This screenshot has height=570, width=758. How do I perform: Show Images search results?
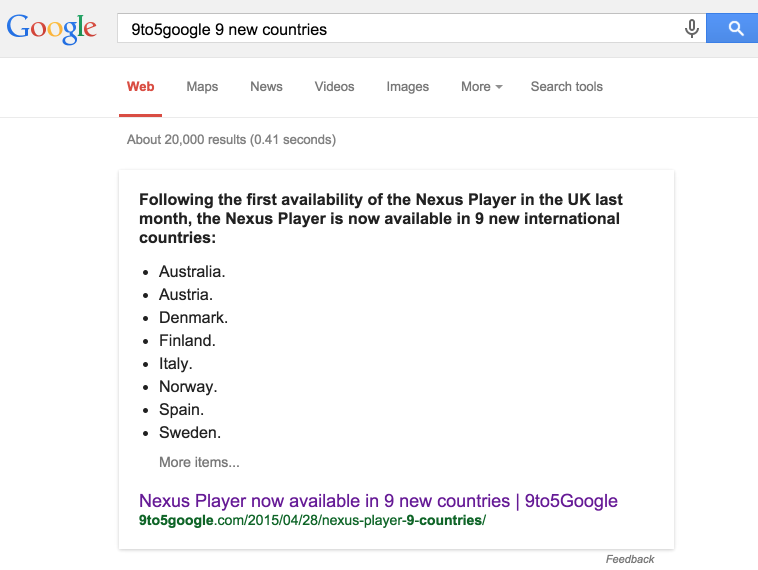407,87
